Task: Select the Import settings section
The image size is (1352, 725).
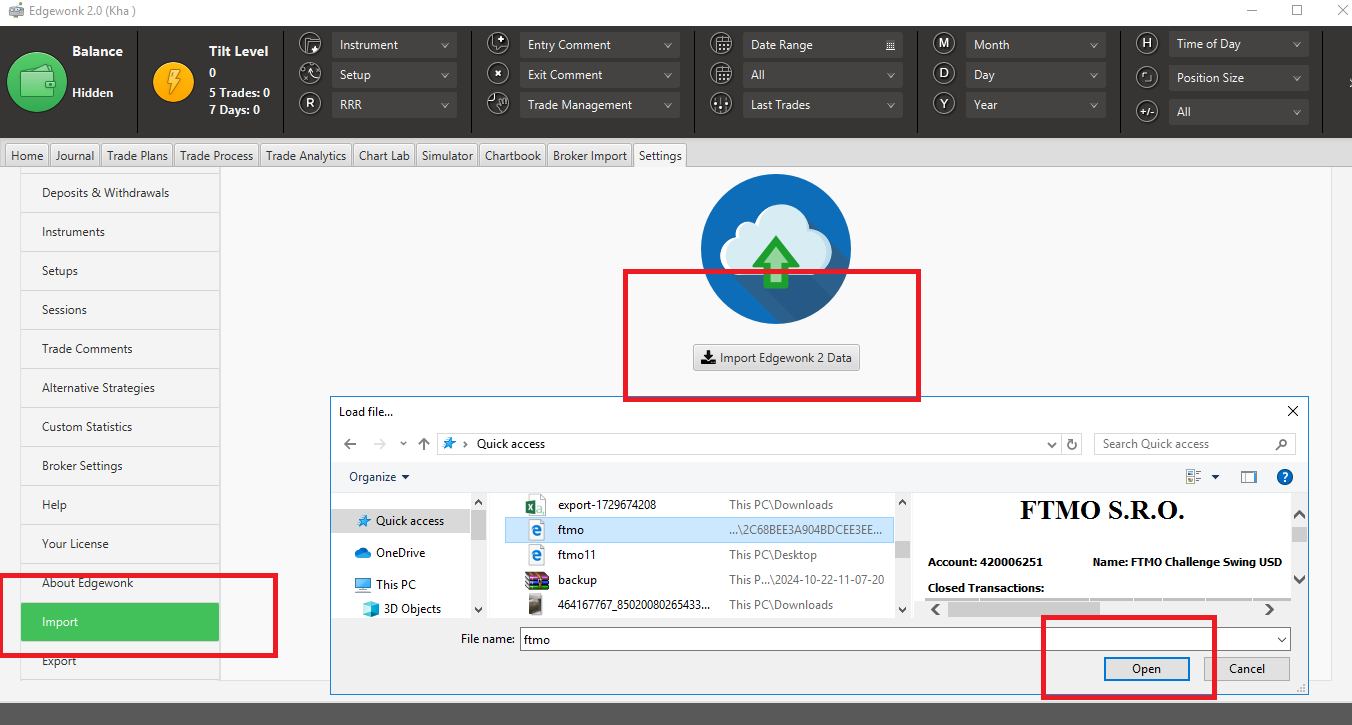Action: (x=120, y=622)
